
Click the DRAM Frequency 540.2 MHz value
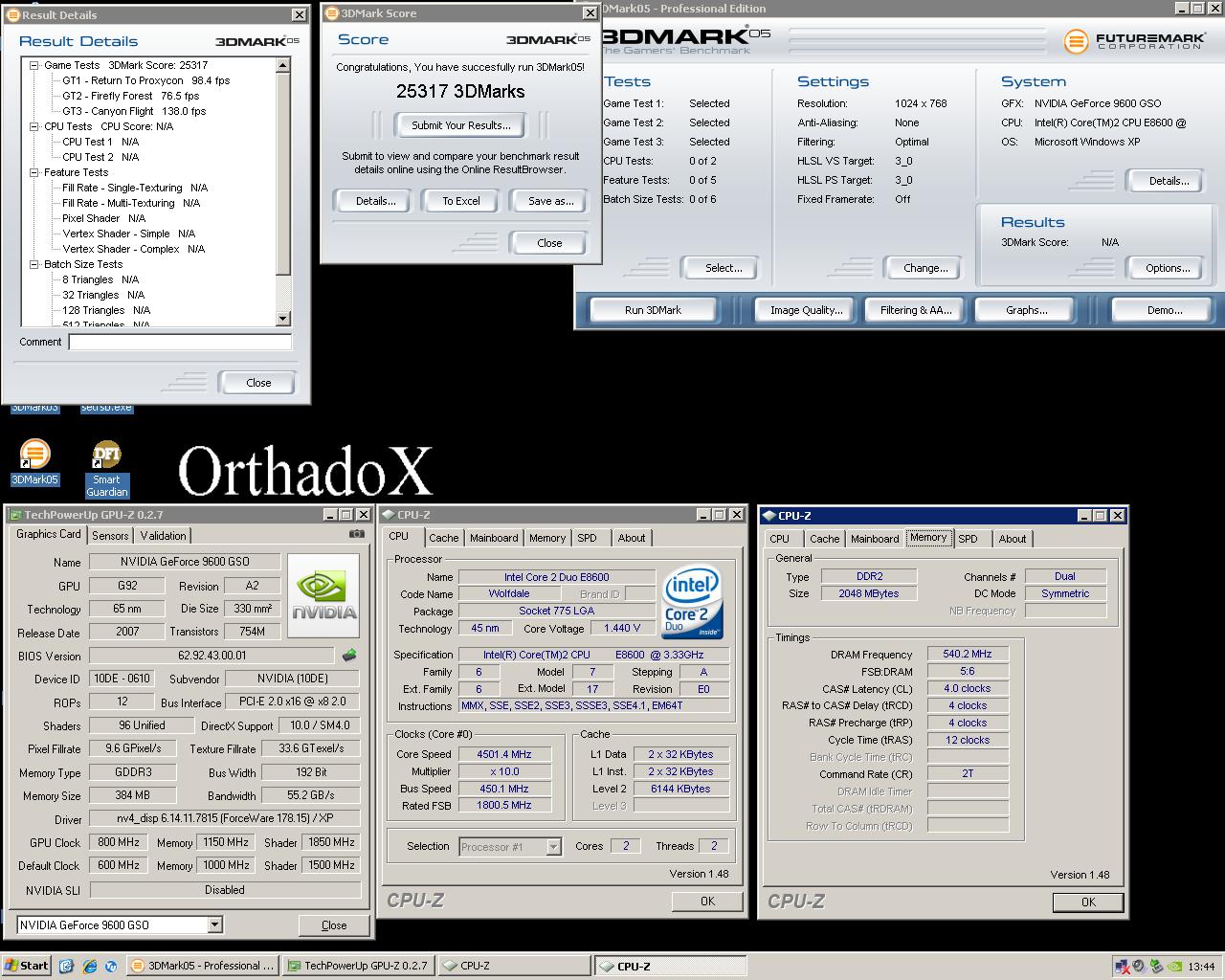(968, 655)
